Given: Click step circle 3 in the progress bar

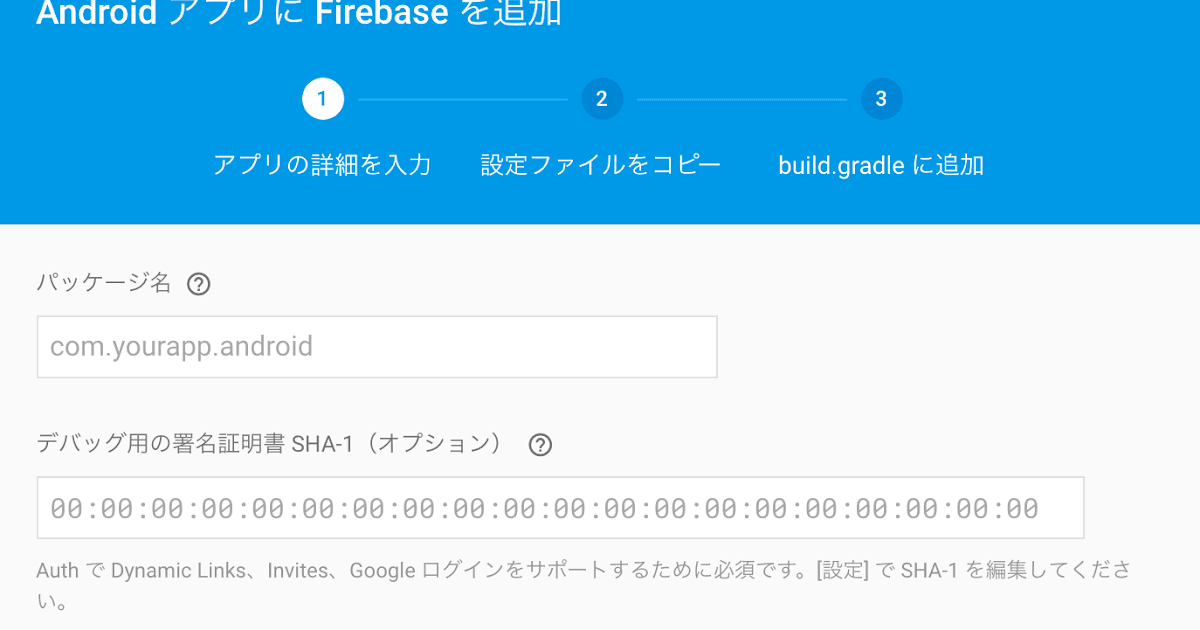Looking at the screenshot, I should (880, 98).
